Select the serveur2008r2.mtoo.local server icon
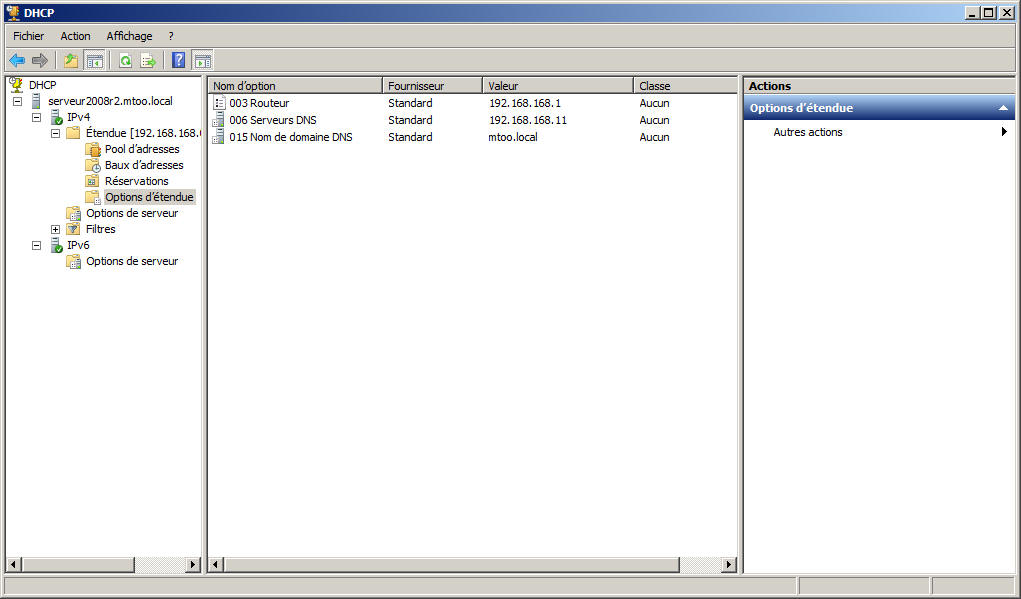 click(36, 101)
